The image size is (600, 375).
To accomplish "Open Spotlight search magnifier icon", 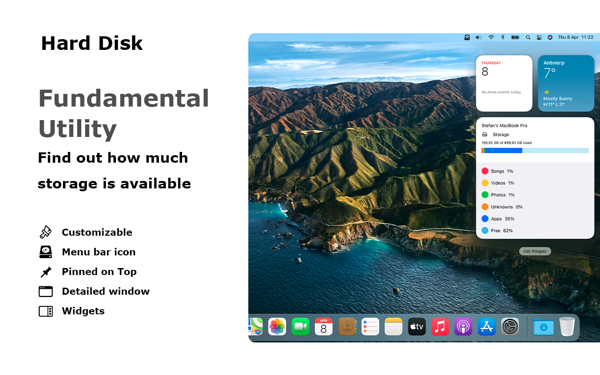I will pos(528,37).
